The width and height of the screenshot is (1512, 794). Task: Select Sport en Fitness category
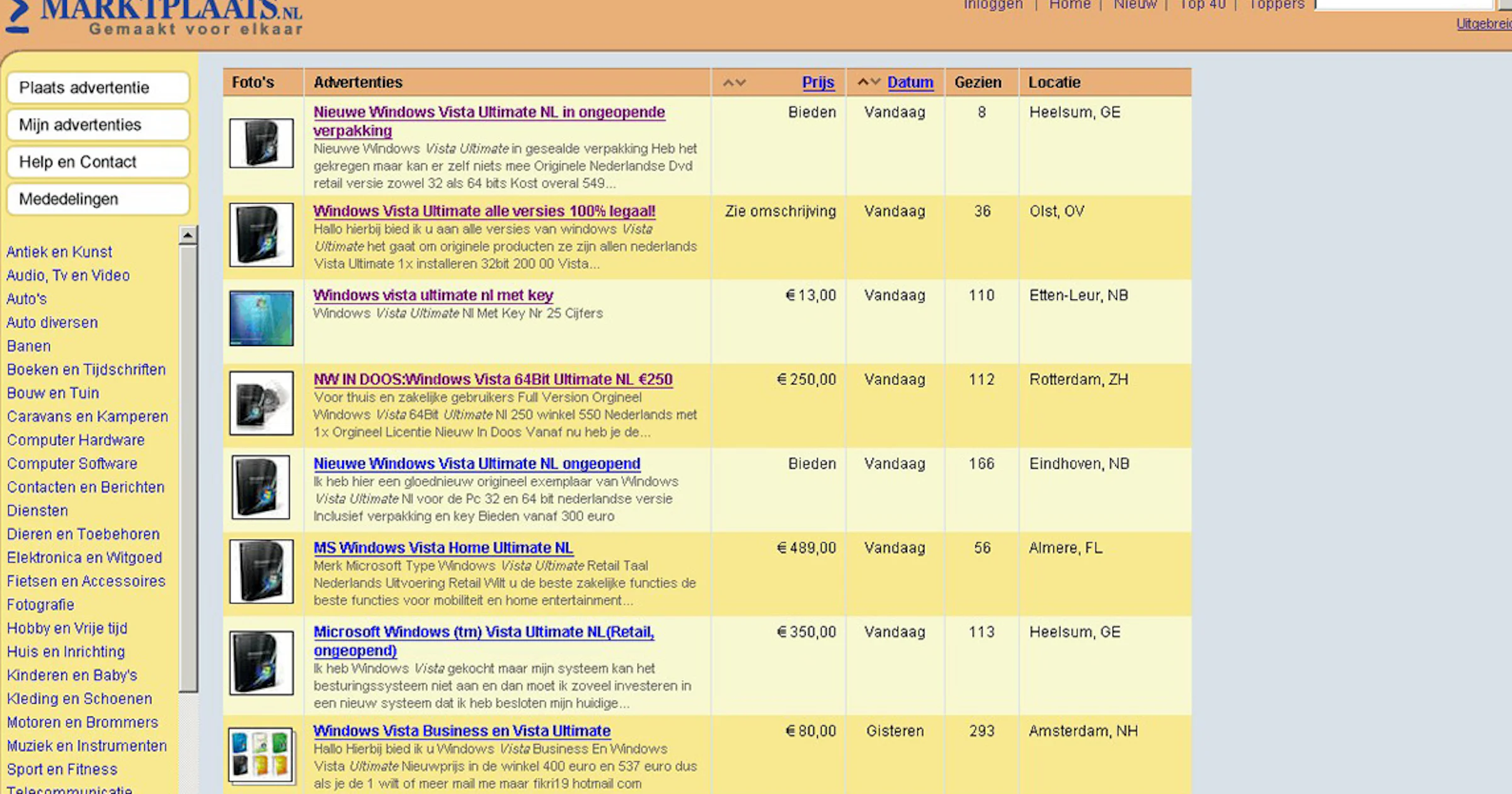point(62,769)
